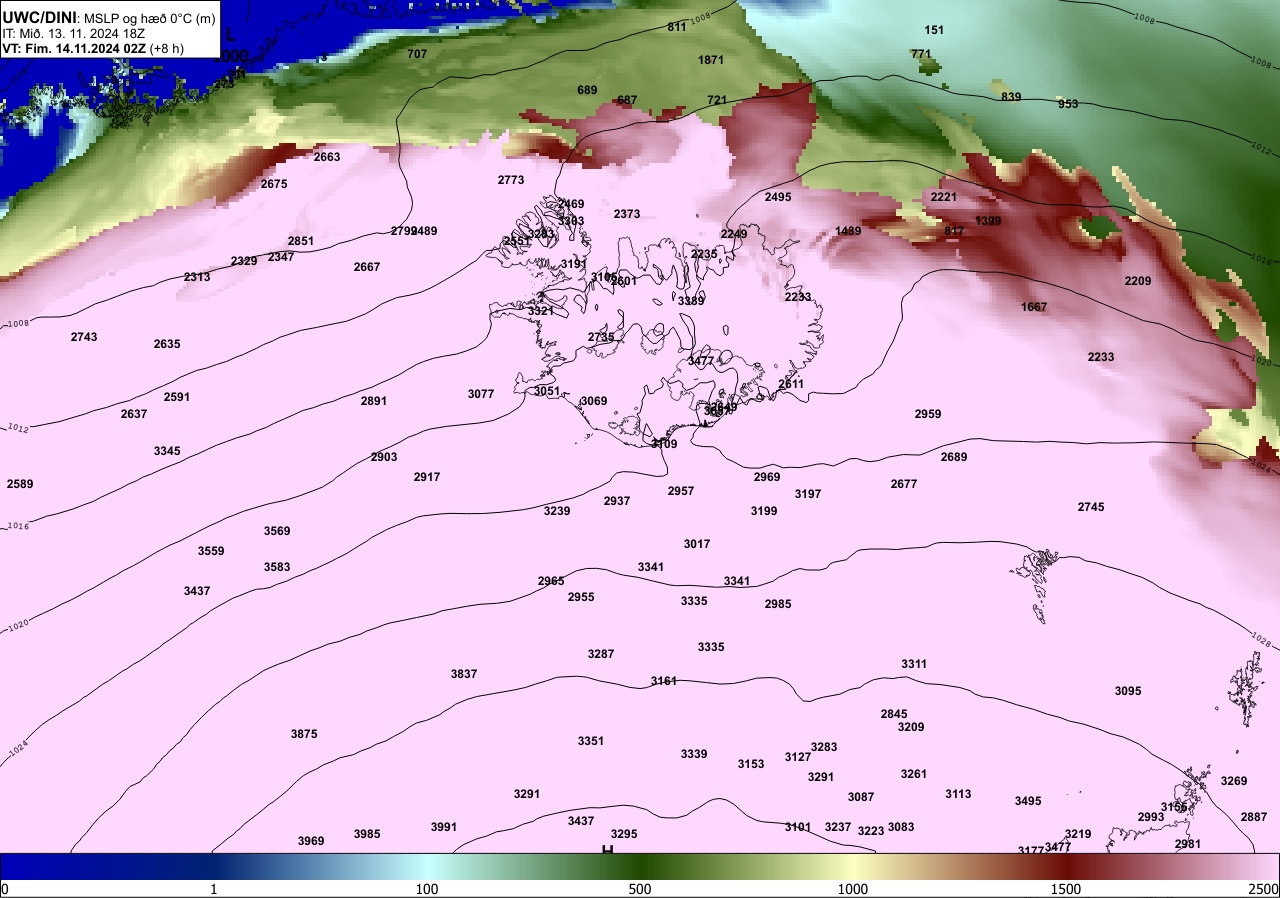Click the map value 1399
The height and width of the screenshot is (898, 1280).
pyautogui.click(x=988, y=221)
